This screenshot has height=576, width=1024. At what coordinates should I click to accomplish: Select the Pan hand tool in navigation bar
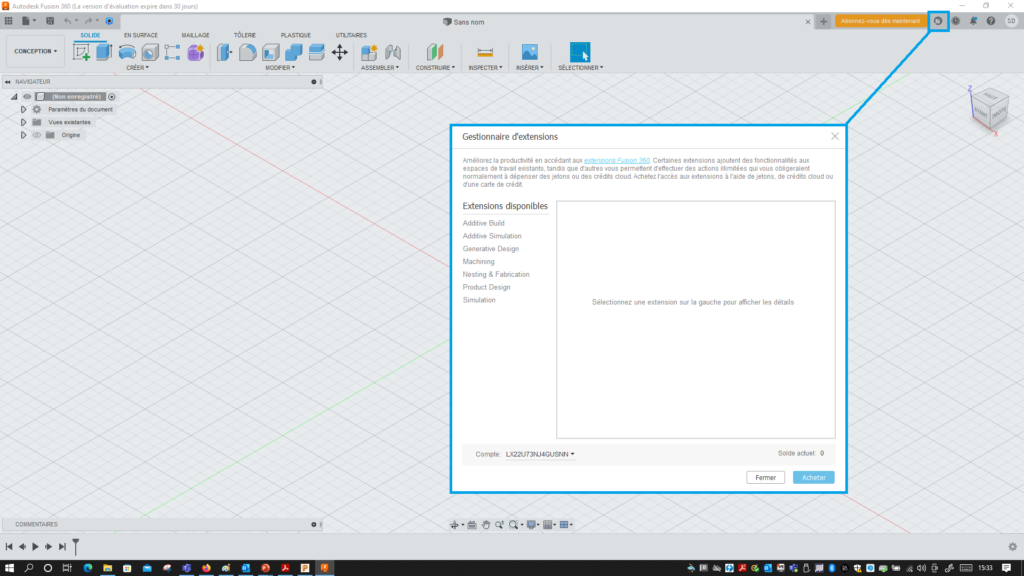(486, 525)
